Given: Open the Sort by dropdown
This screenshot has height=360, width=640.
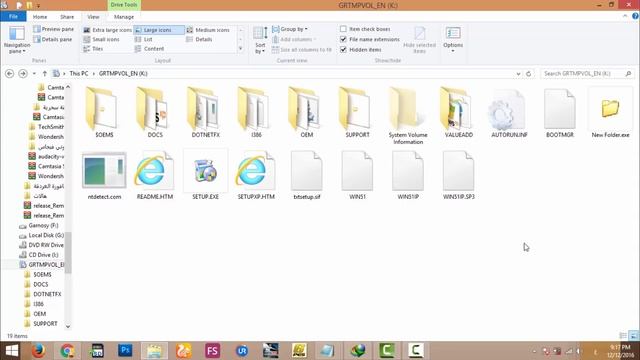Looking at the screenshot, I should point(260,40).
